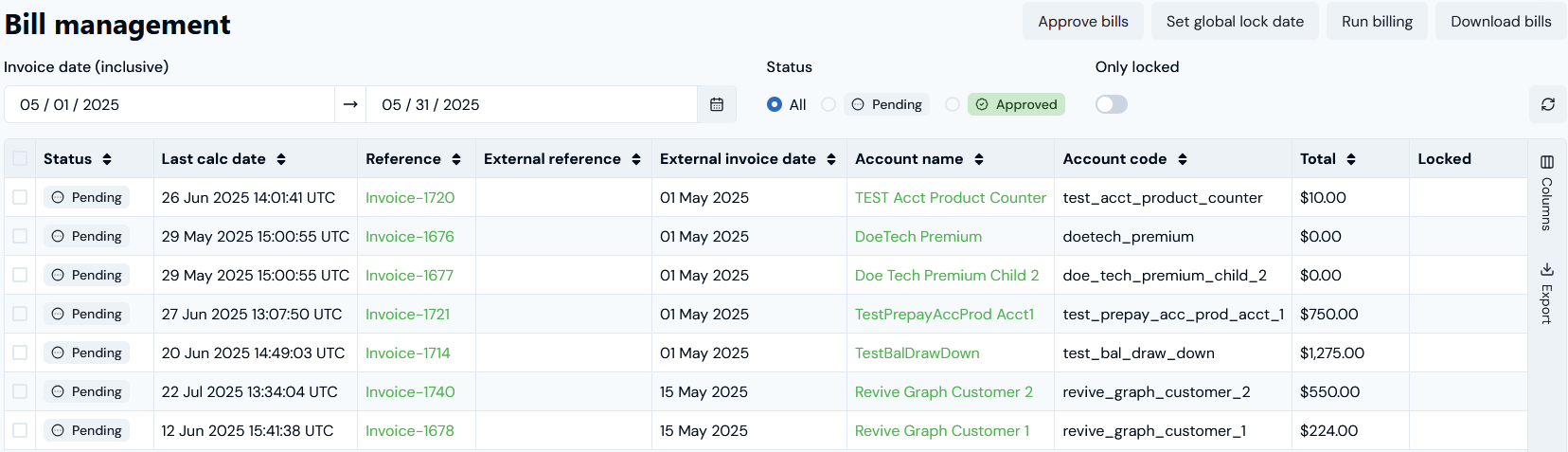The height and width of the screenshot is (452, 1568).
Task: Click the refresh icon button
Action: point(1547,104)
